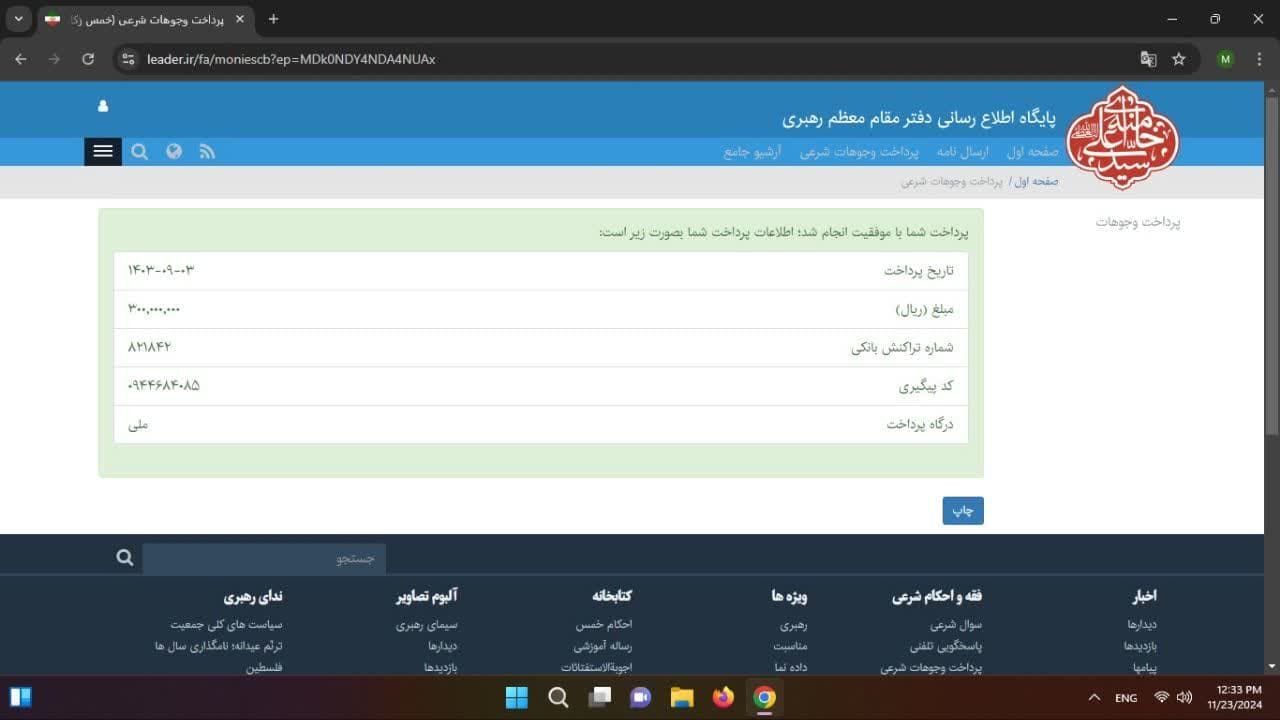Expand hidden system tray icons
Viewport: 1280px width, 720px height.
(1094, 697)
